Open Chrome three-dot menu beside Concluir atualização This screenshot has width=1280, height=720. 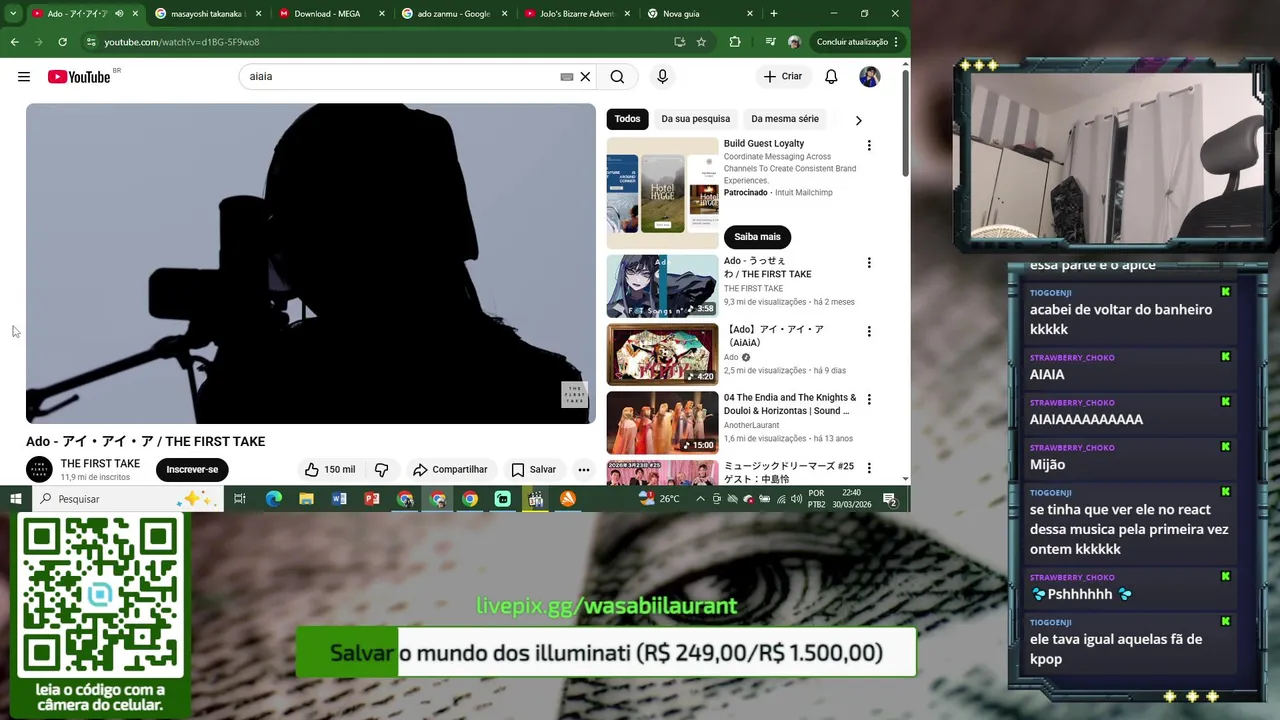coord(896,42)
